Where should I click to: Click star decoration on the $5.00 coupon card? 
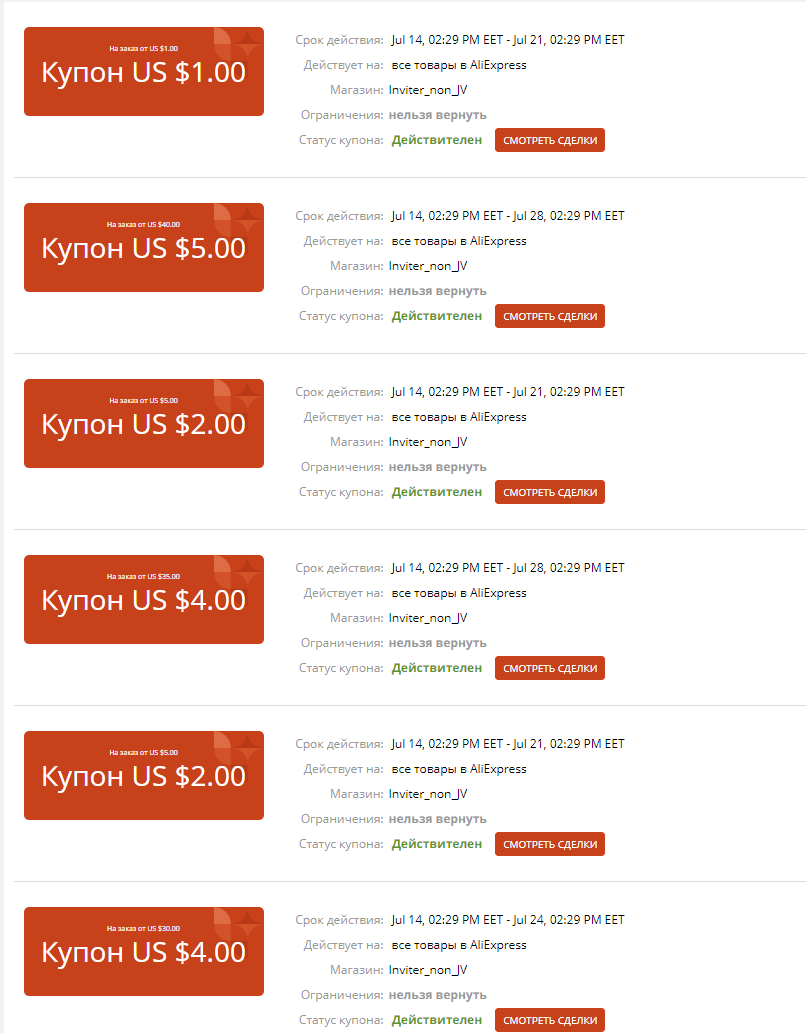point(248,221)
